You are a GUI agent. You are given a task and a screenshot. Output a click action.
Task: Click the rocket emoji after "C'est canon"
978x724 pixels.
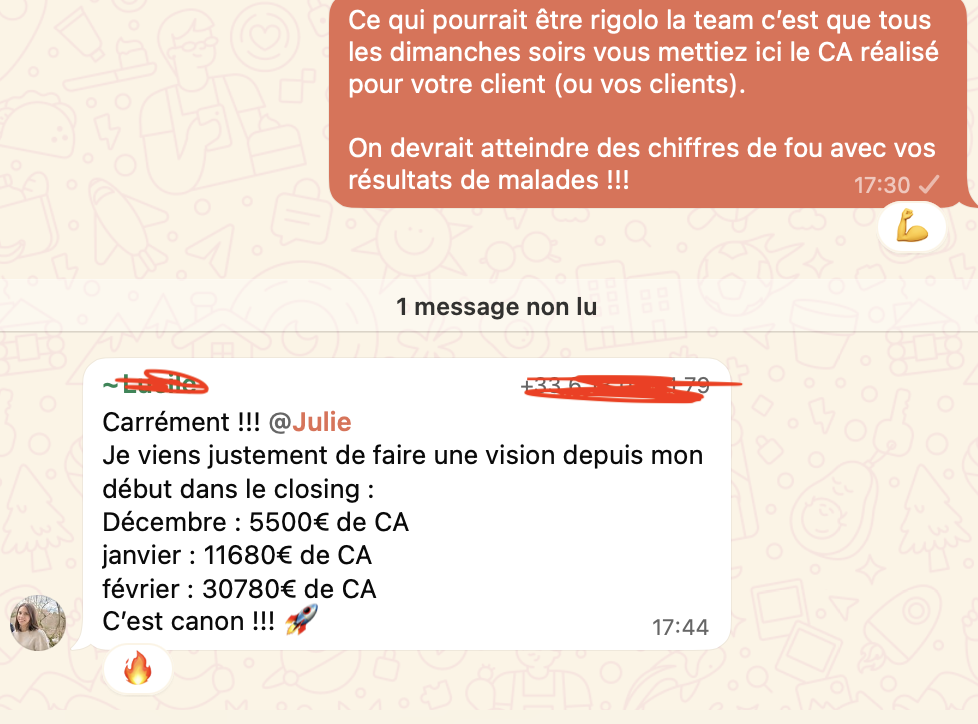coord(301,620)
